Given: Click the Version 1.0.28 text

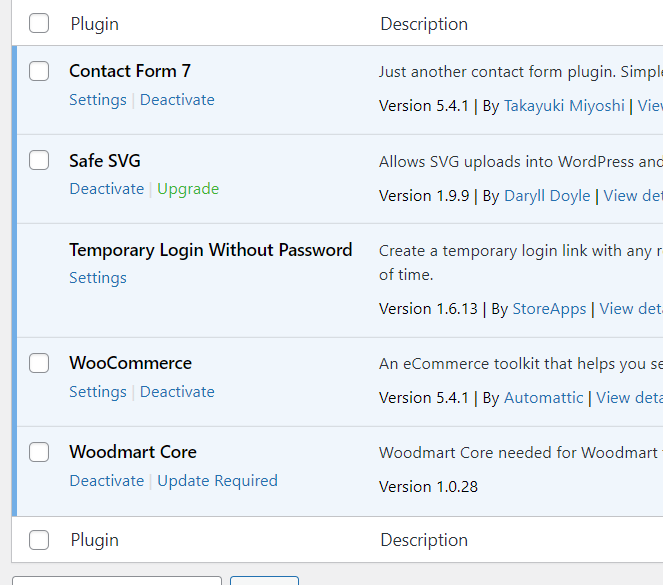Looking at the screenshot, I should pyautogui.click(x=428, y=487).
